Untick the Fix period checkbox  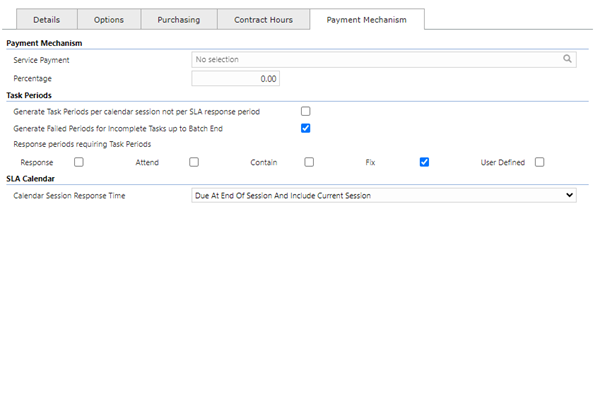(424, 162)
